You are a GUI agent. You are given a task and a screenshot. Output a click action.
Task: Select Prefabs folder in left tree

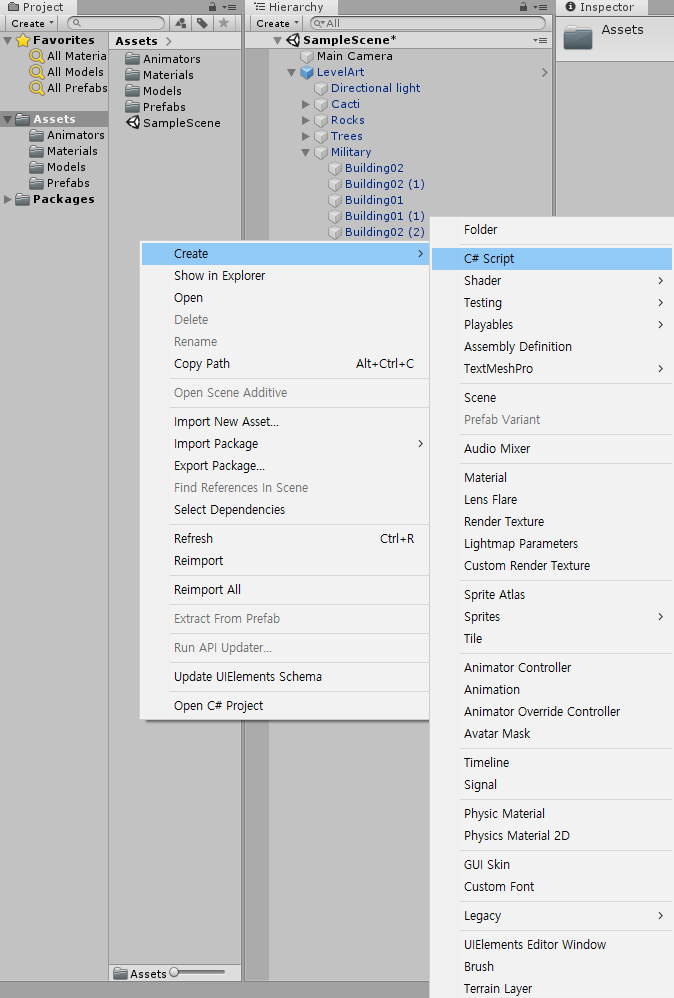(x=60, y=183)
